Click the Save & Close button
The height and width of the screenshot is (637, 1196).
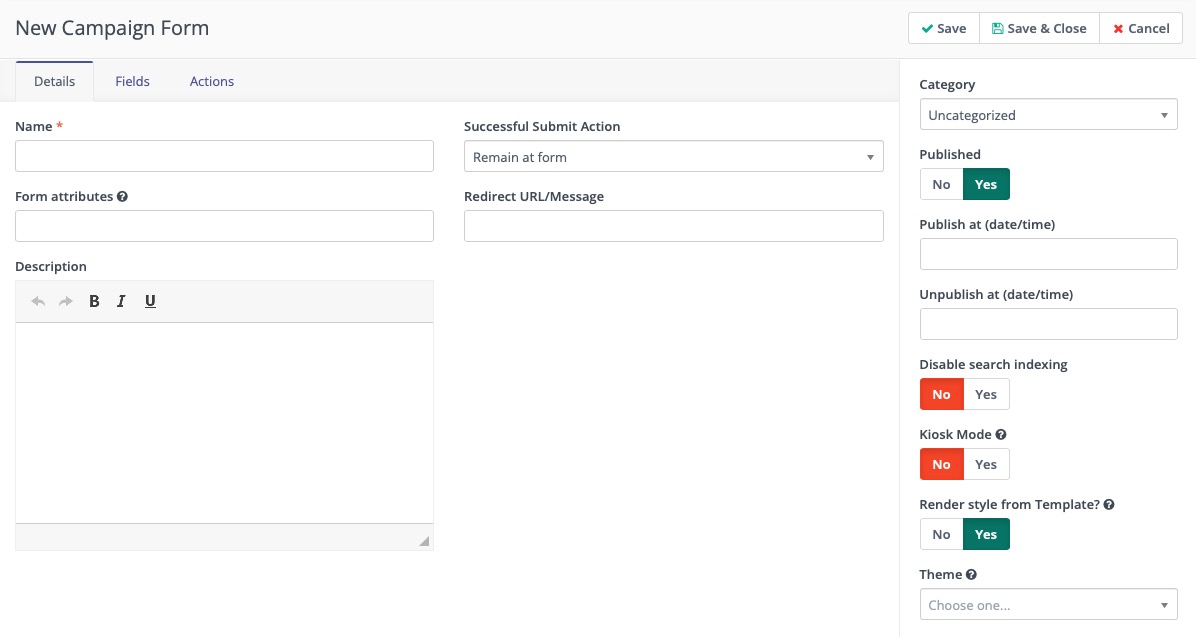pos(1039,28)
